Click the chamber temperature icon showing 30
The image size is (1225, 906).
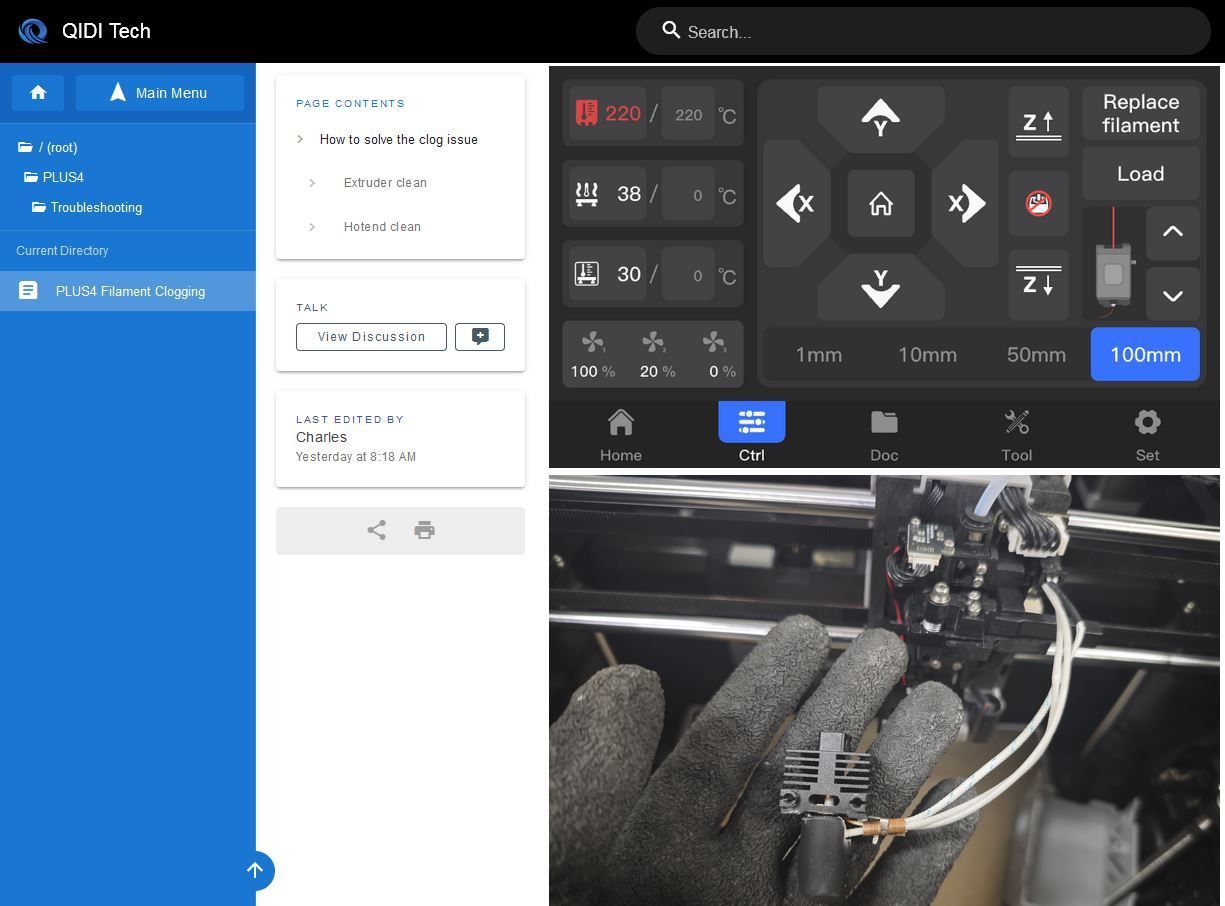click(586, 274)
